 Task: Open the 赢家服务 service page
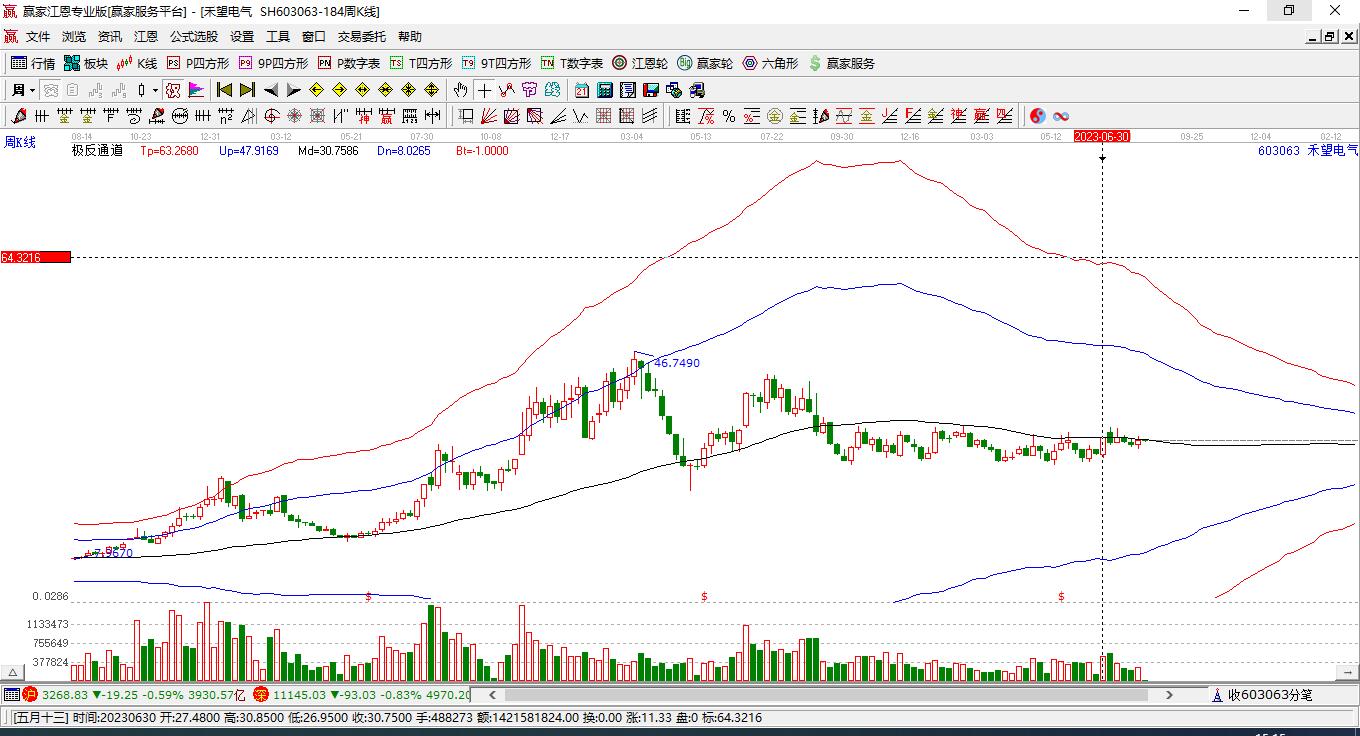pyautogui.click(x=841, y=63)
